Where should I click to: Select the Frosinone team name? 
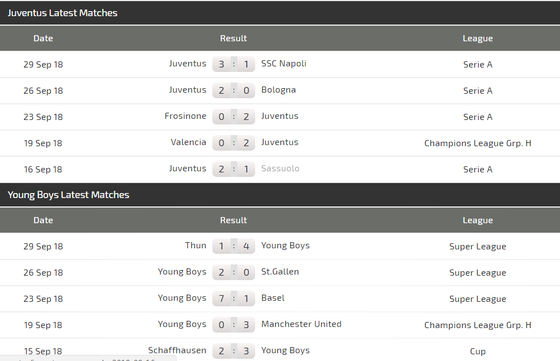185,116
